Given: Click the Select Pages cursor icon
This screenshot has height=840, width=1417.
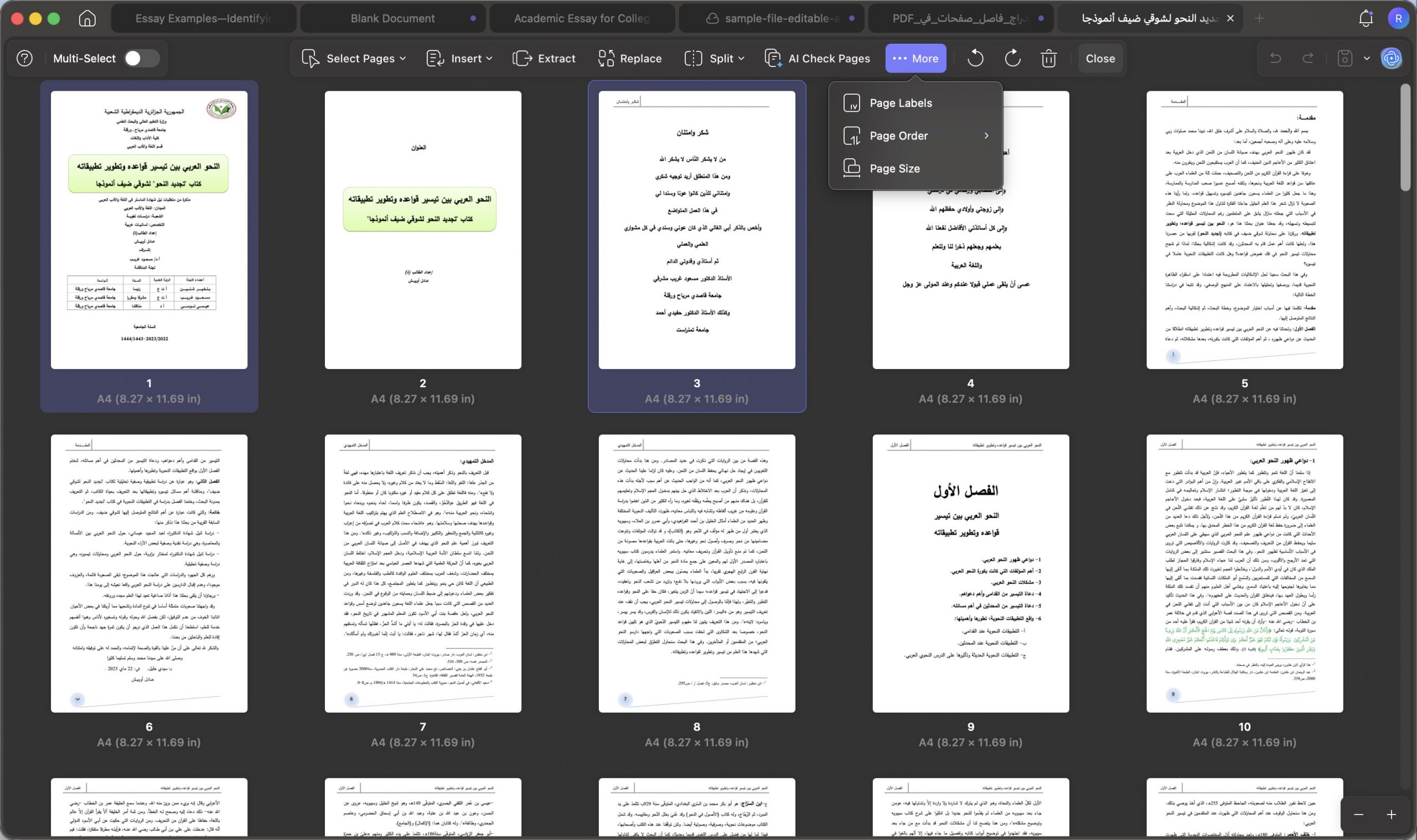Looking at the screenshot, I should tap(310, 58).
